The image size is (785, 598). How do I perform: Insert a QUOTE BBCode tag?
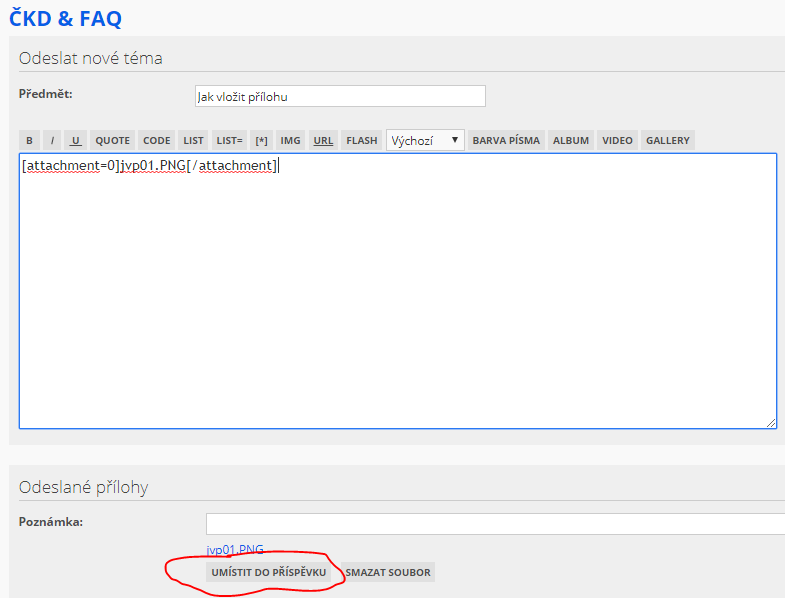[113, 141]
